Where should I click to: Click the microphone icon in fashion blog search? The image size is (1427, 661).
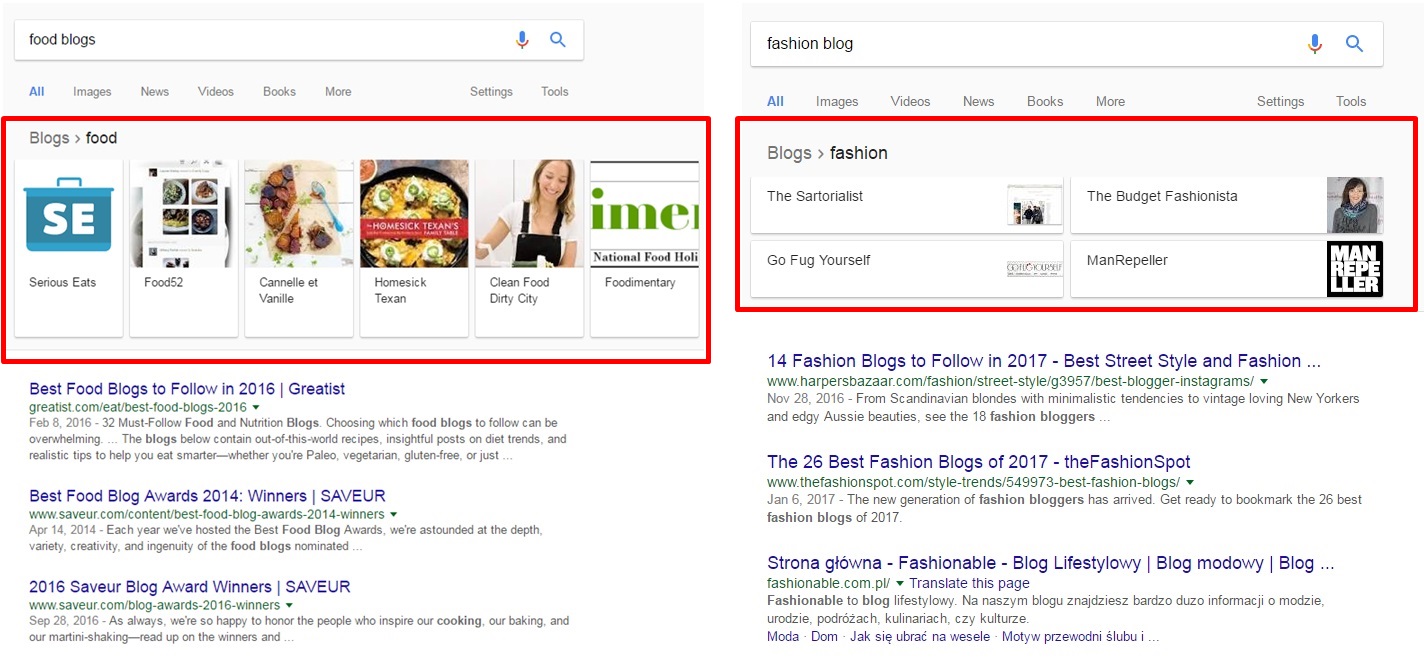coord(1315,44)
